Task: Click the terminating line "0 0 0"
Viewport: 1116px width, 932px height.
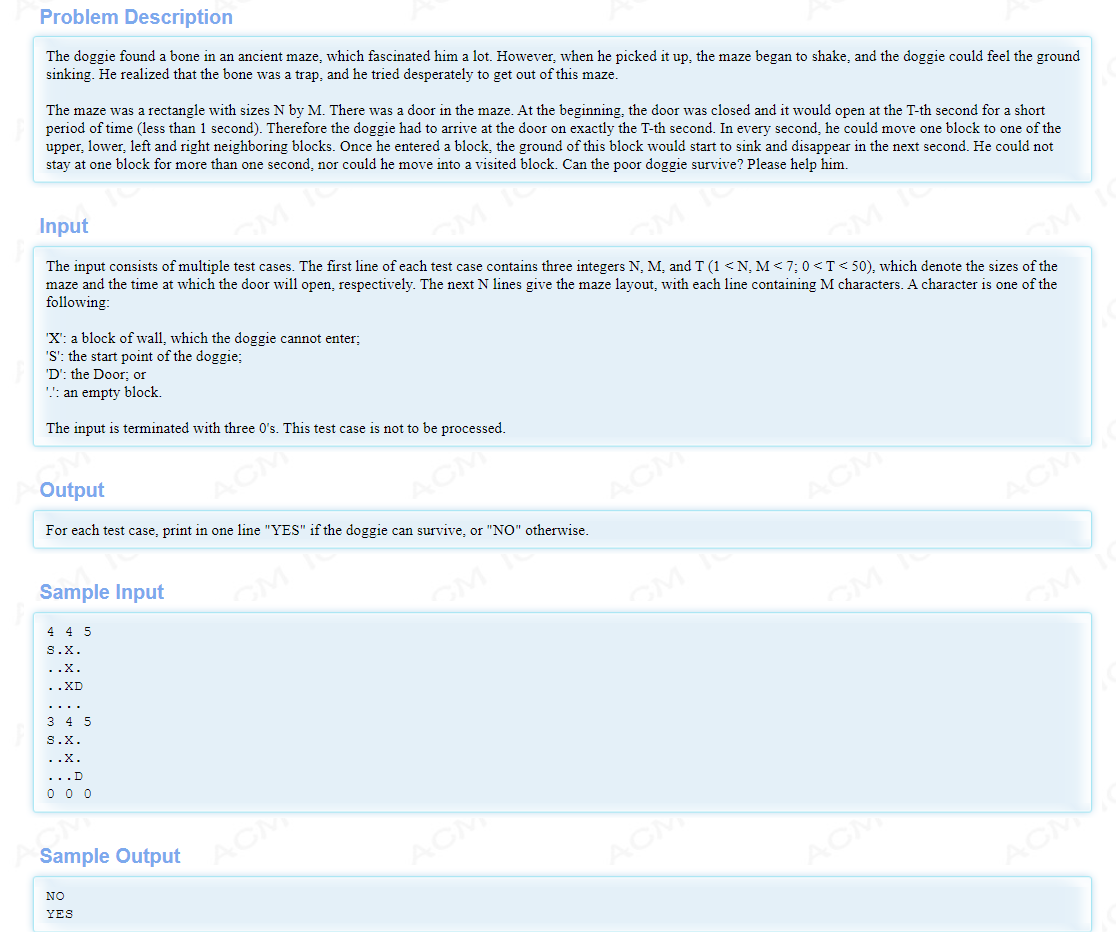Action: click(x=69, y=794)
